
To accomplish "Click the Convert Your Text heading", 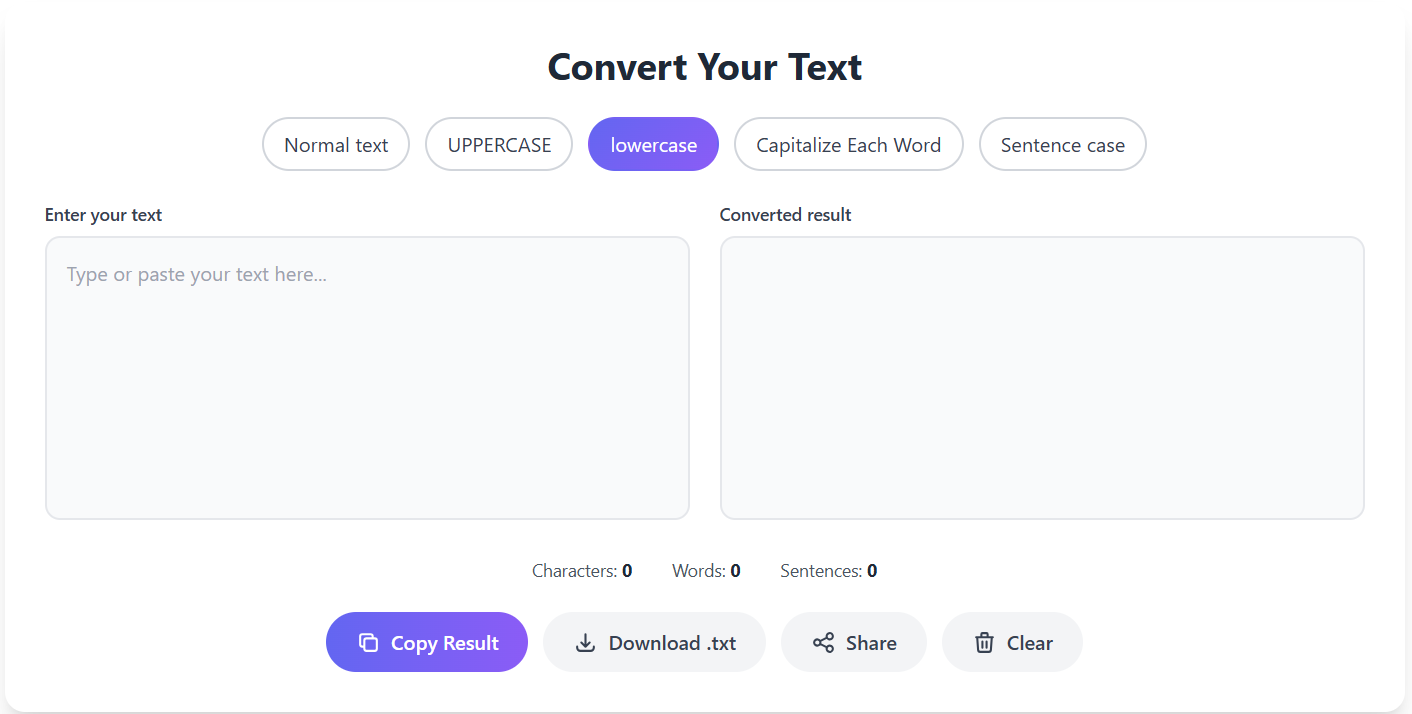I will 704,67.
